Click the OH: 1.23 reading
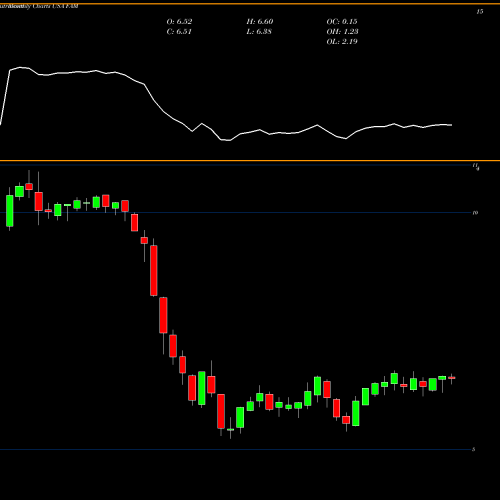This screenshot has width=500, height=500. pos(342,32)
